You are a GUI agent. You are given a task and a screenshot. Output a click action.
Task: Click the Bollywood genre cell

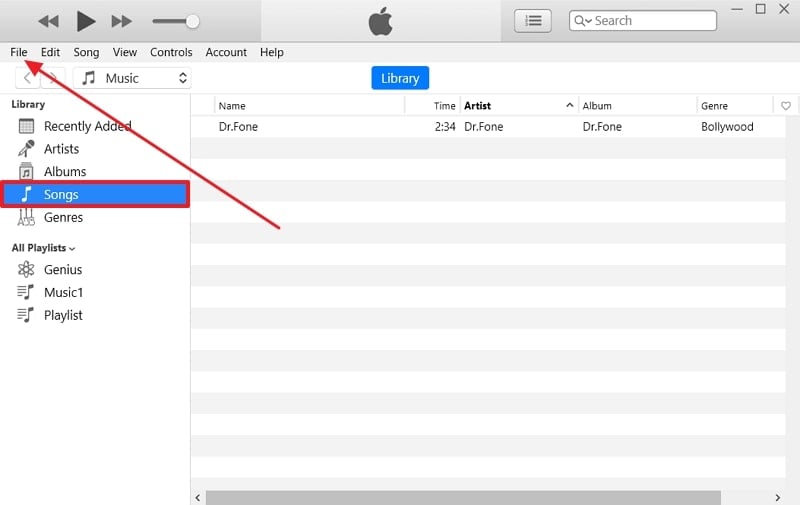point(727,127)
